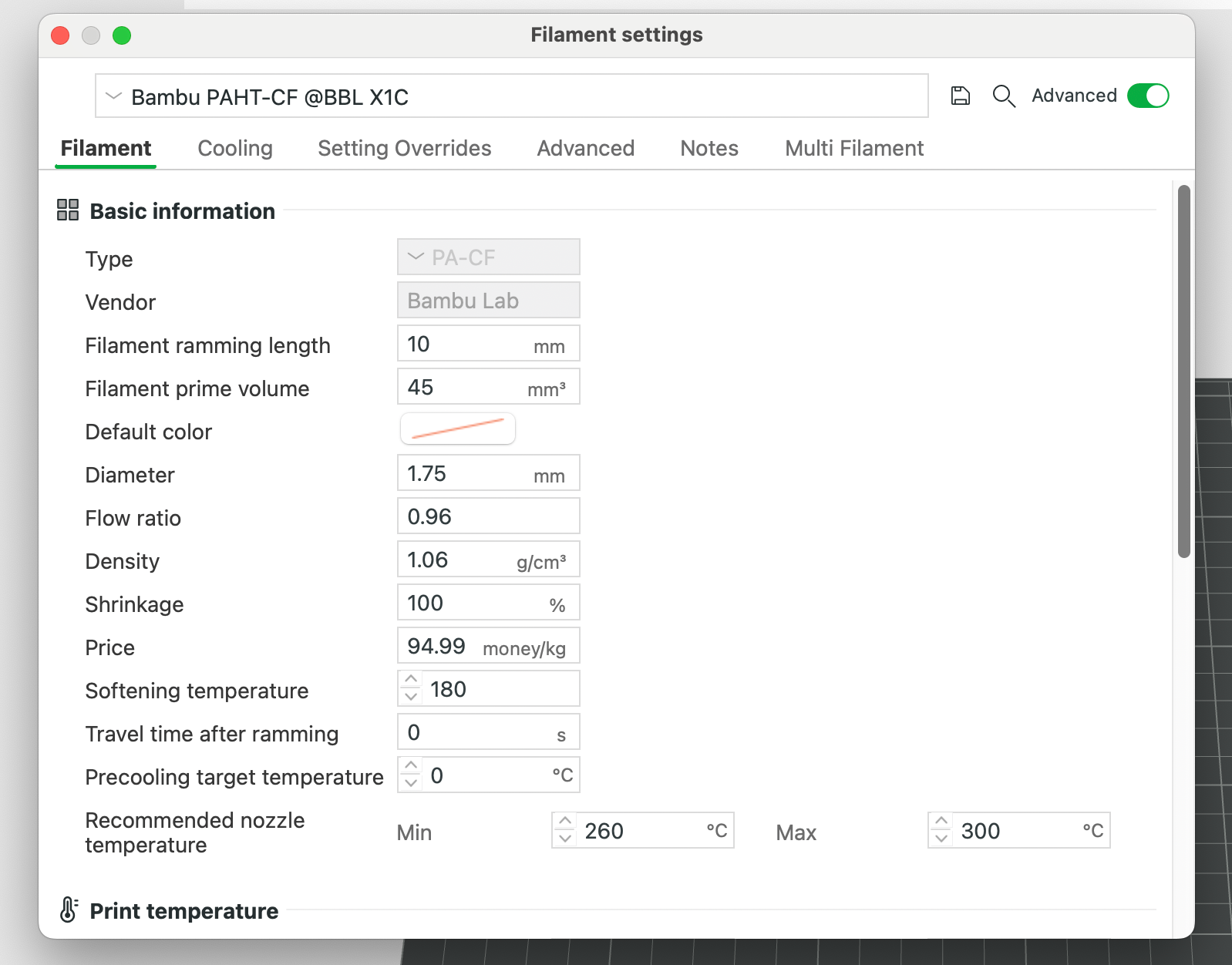
Task: Select the Notes tab
Action: click(x=709, y=148)
